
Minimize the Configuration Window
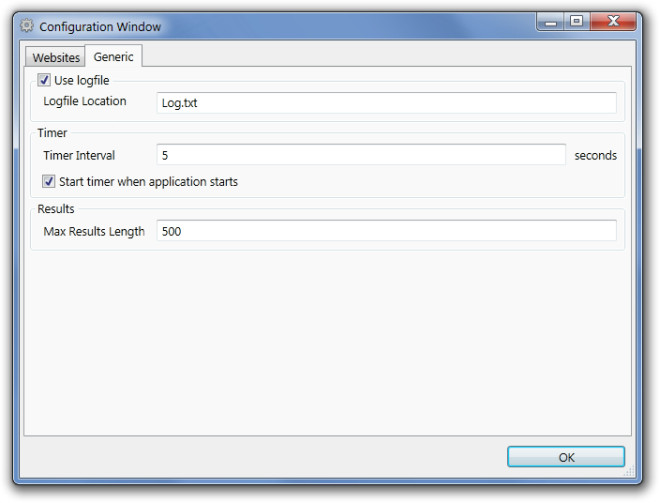pos(551,21)
